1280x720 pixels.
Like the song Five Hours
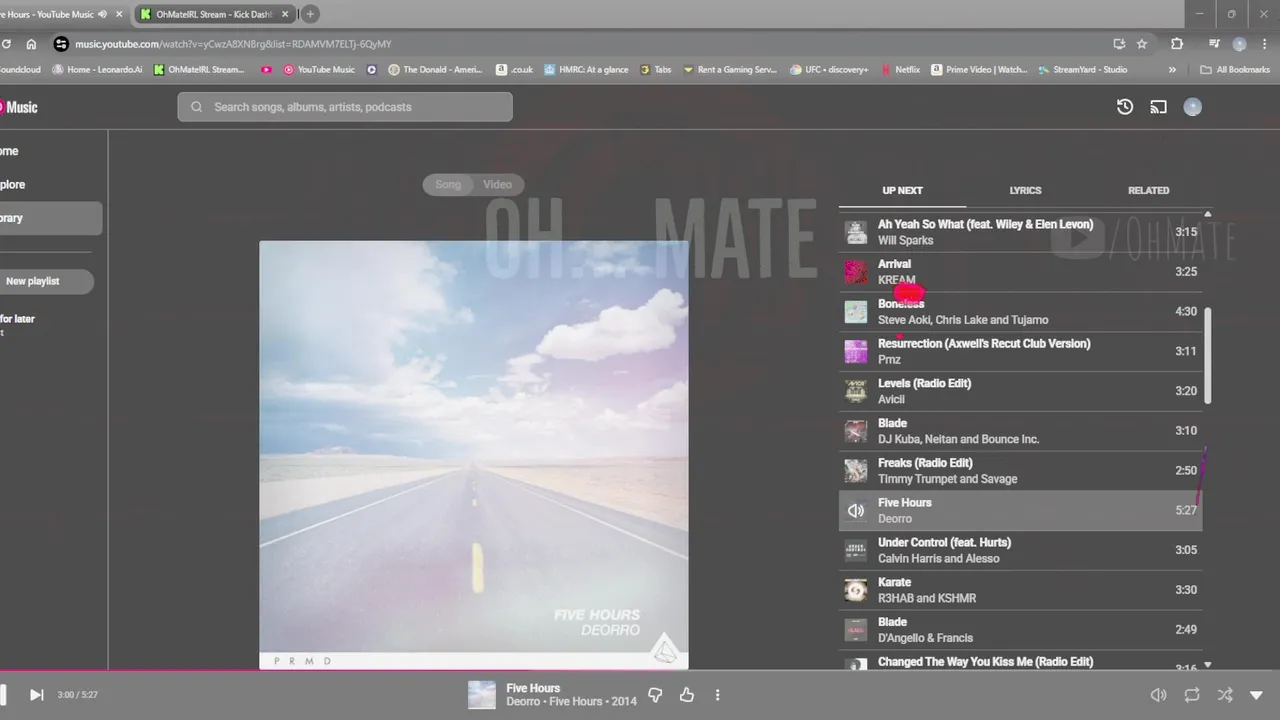[687, 694]
